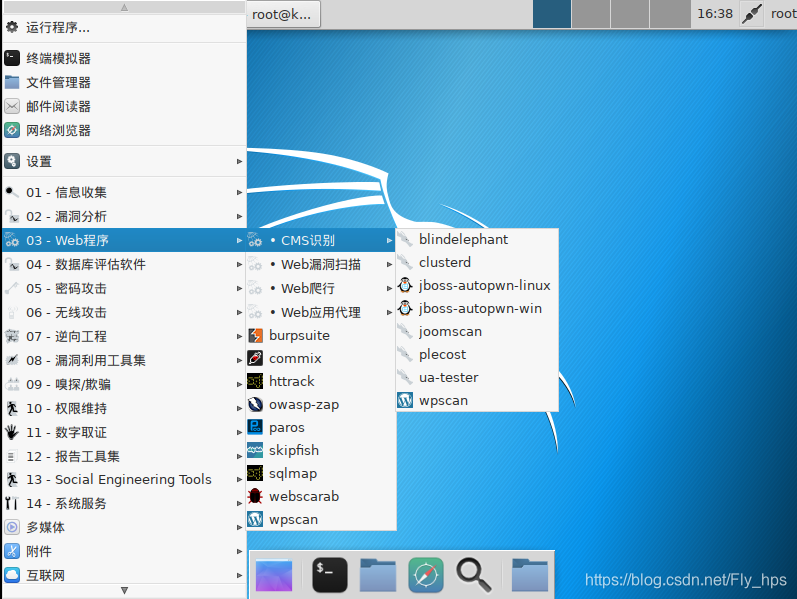This screenshot has height=599, width=797.
Task: Click the up scroll arrow atop the menu
Action: (124, 7)
